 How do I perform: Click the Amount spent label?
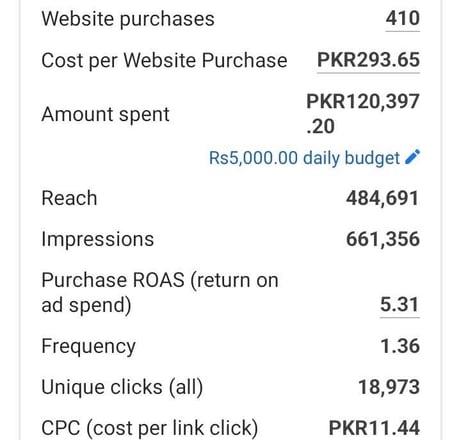pyautogui.click(x=106, y=115)
